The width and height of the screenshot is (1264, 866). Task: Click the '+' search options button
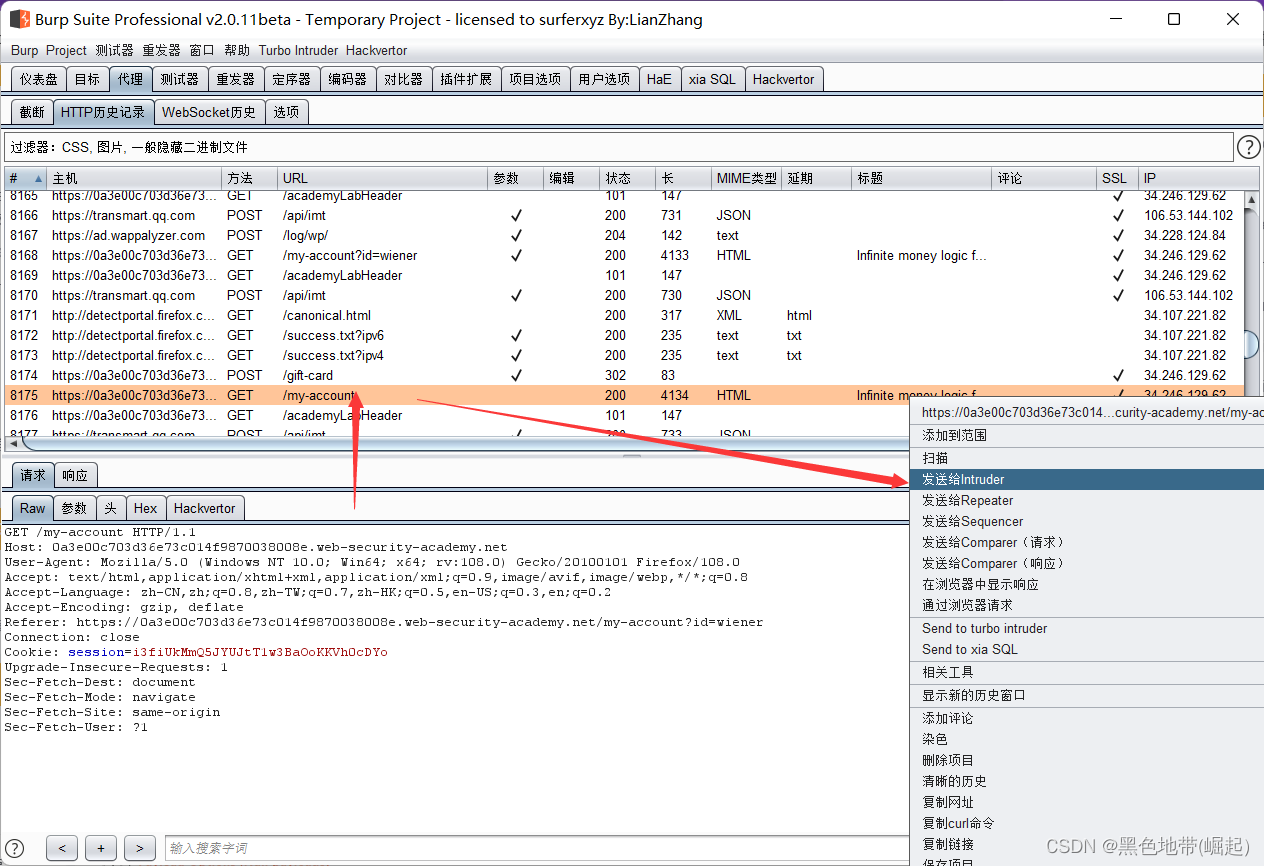tap(101, 848)
